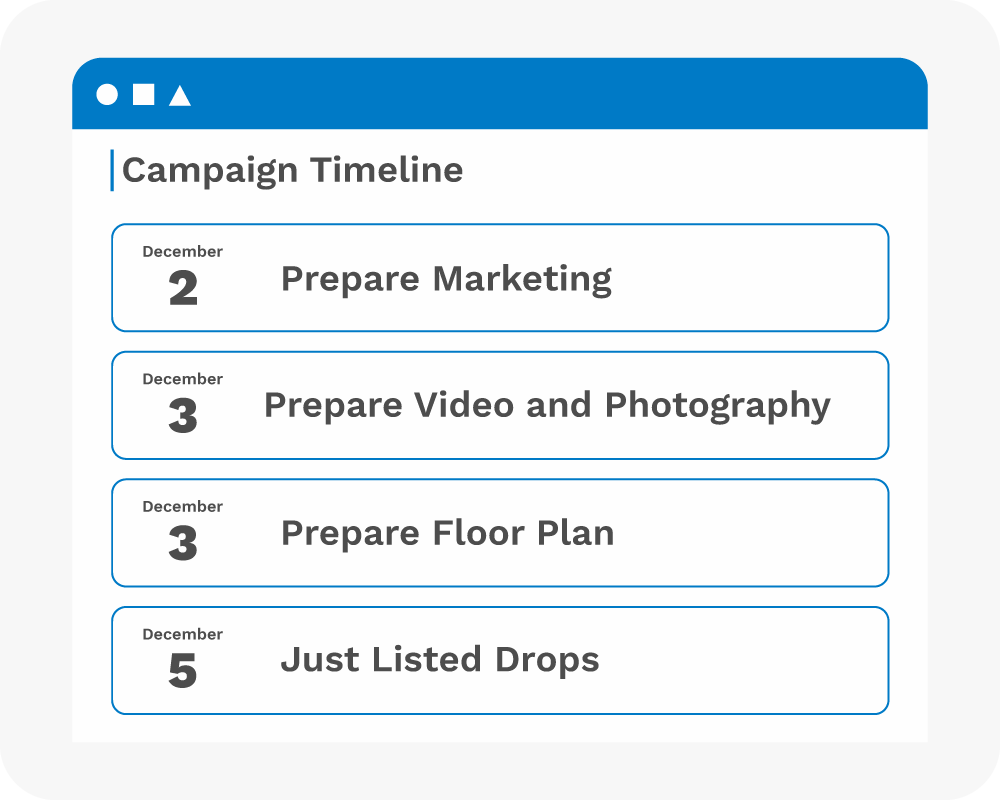Image resolution: width=1000 pixels, height=800 pixels.
Task: Select the Campaign Timeline heading
Action: click(x=292, y=170)
